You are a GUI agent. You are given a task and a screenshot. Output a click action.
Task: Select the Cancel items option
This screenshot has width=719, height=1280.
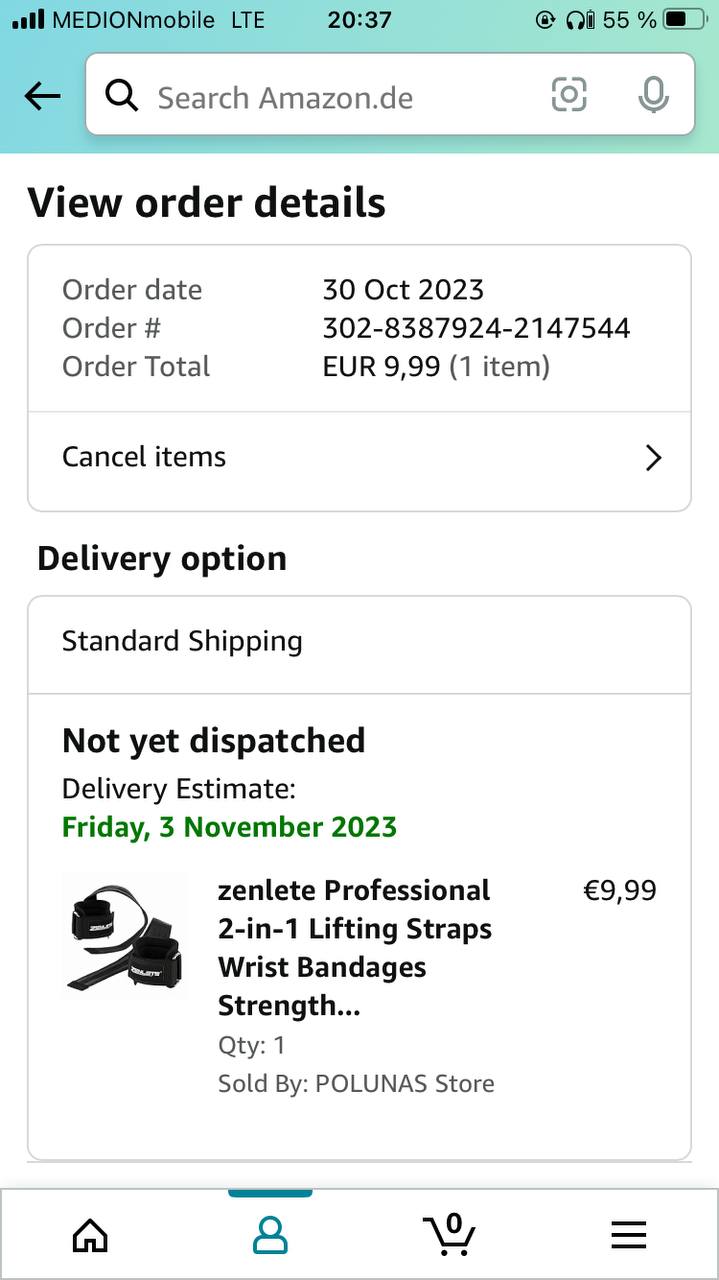145,457
